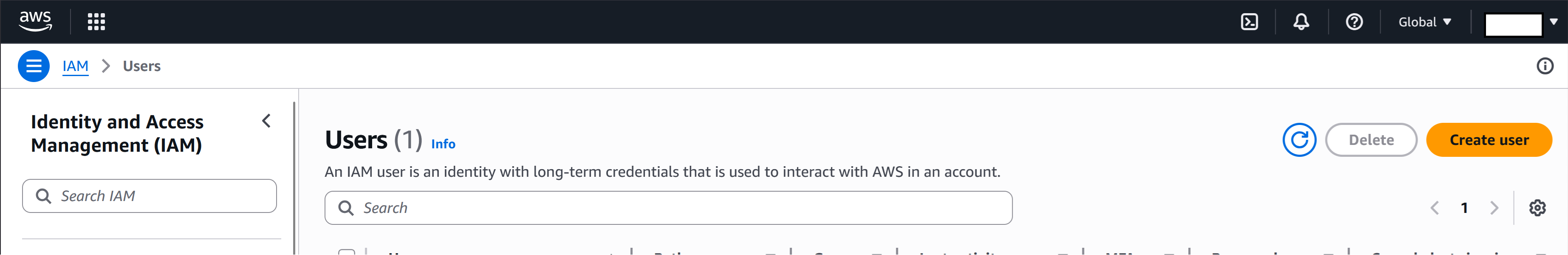The height and width of the screenshot is (255, 1568).
Task: Go to the IAM breadcrumb link
Action: [x=76, y=66]
